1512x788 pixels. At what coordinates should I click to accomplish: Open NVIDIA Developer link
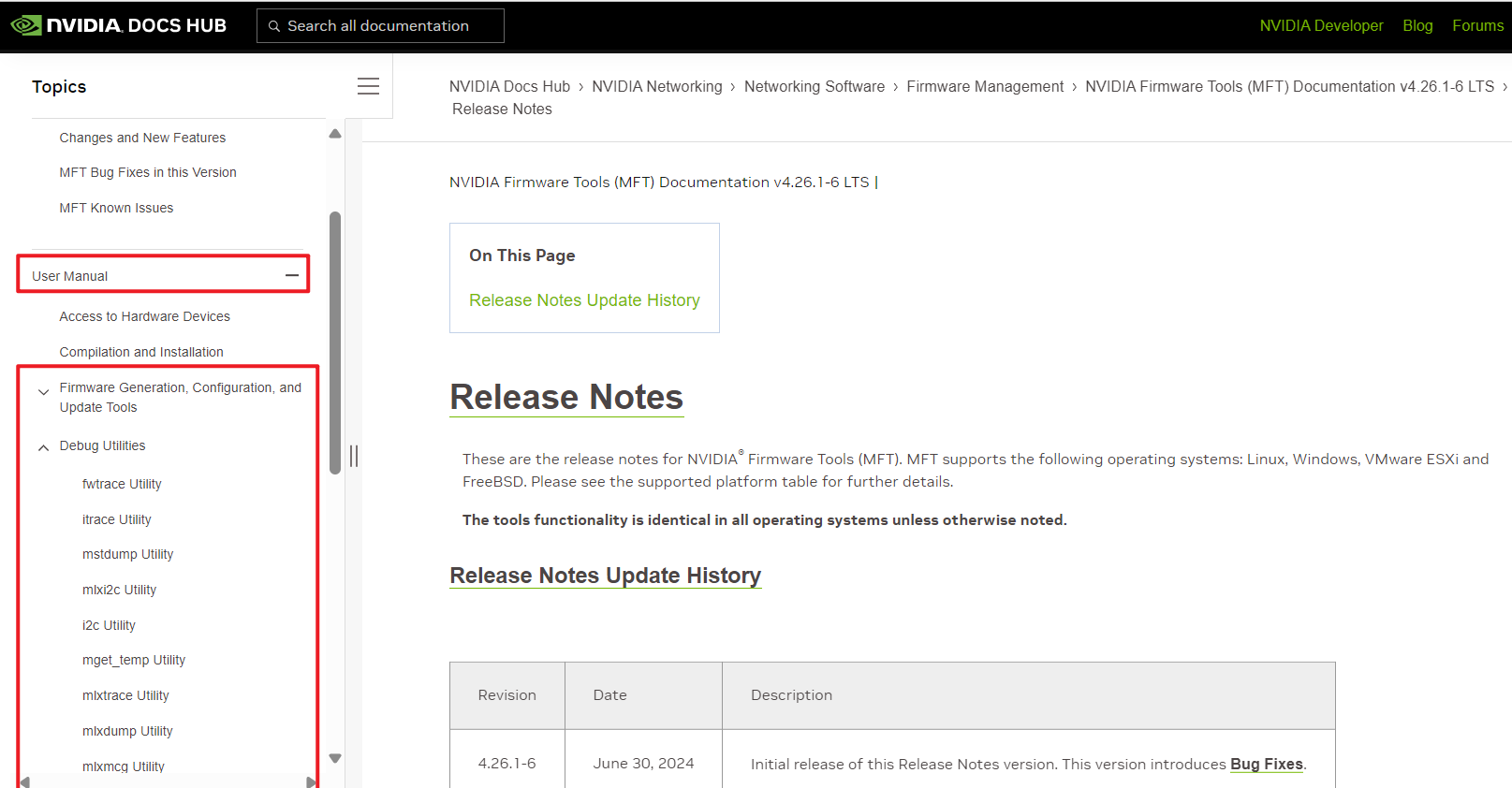point(1321,25)
